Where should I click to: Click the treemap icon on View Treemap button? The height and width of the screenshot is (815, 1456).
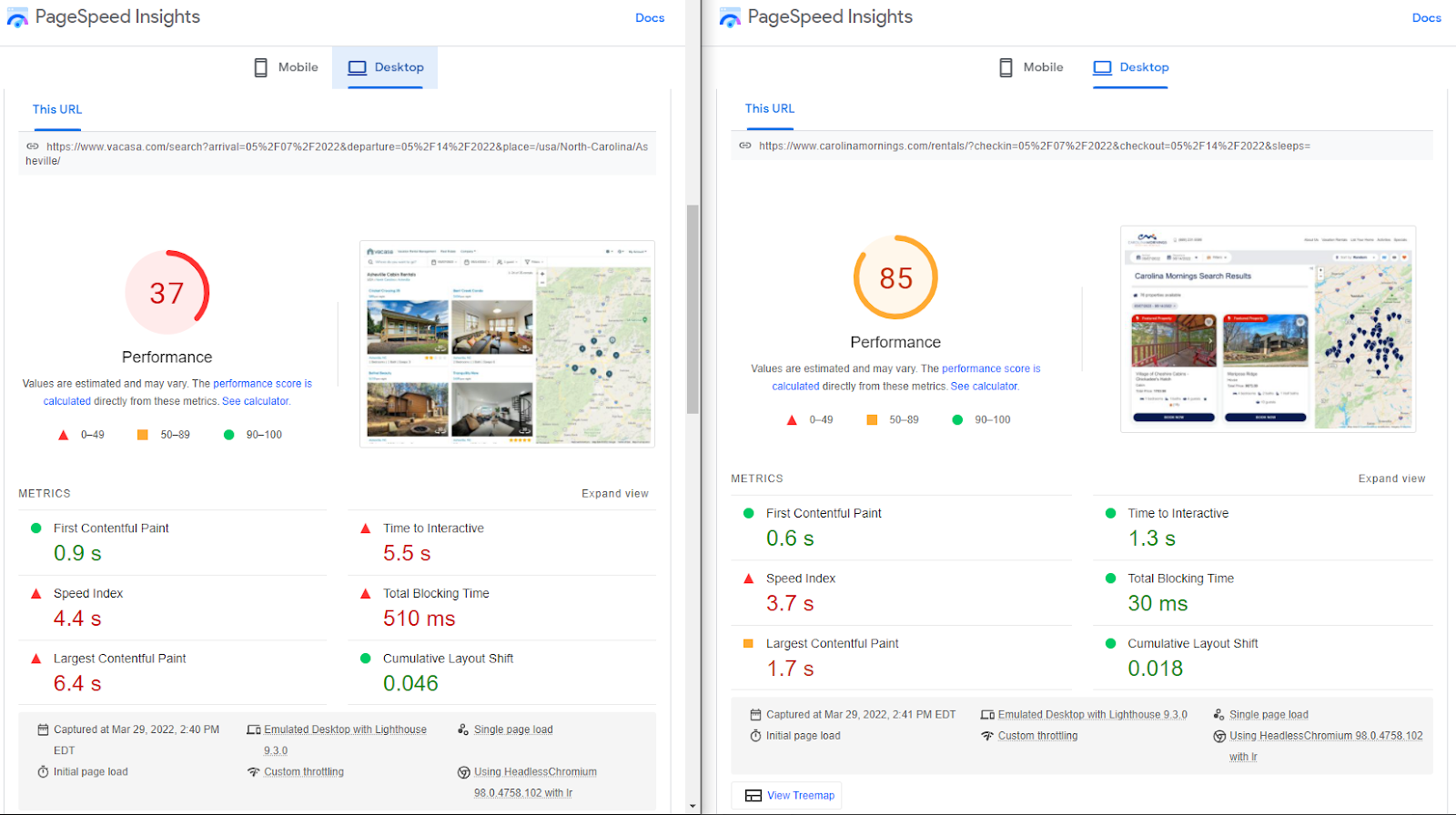pos(753,796)
